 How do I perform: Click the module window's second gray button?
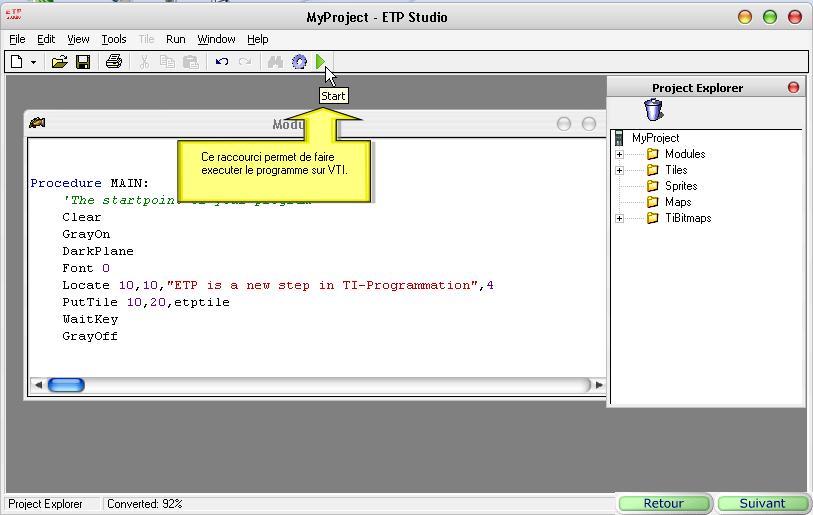click(588, 124)
